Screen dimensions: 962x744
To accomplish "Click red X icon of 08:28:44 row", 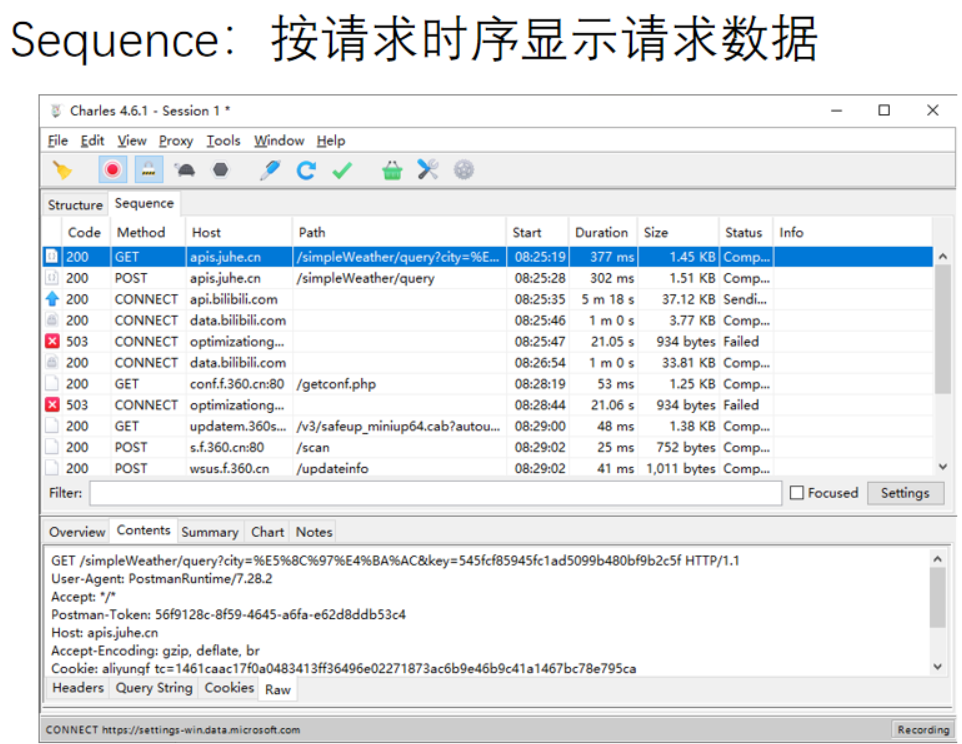I will [53, 405].
